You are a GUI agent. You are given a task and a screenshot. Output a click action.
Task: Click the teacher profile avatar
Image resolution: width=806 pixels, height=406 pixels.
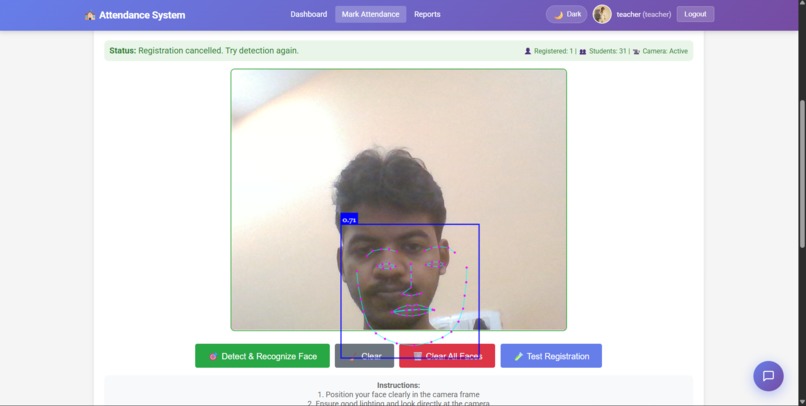point(602,14)
